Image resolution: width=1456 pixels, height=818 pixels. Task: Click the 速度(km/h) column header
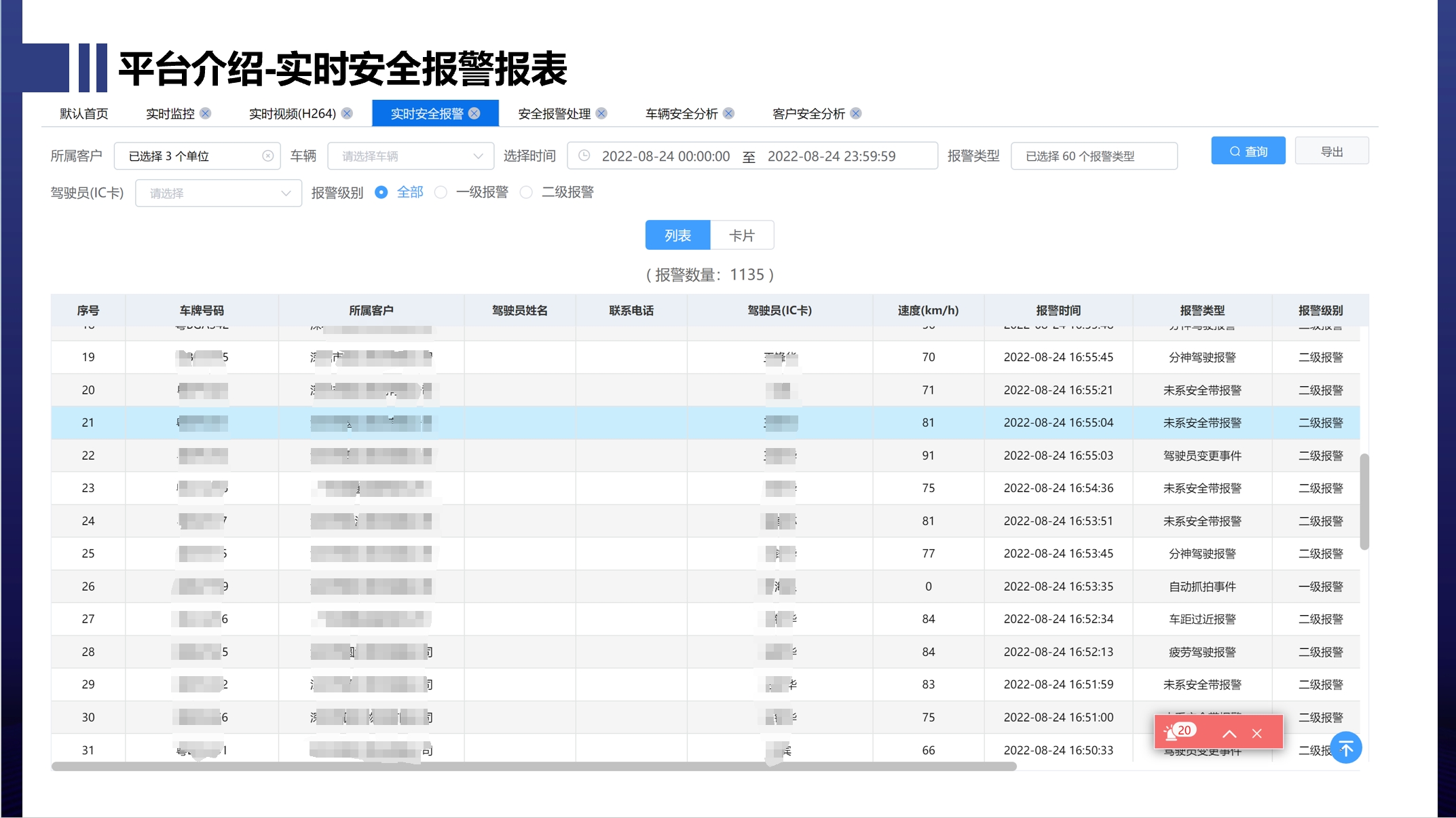[929, 310]
